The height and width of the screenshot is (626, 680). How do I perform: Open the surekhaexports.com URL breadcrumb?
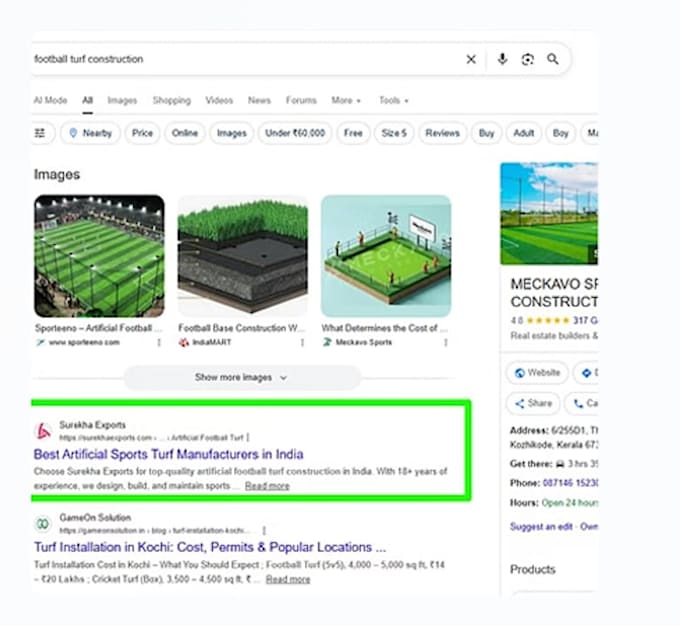151,438
